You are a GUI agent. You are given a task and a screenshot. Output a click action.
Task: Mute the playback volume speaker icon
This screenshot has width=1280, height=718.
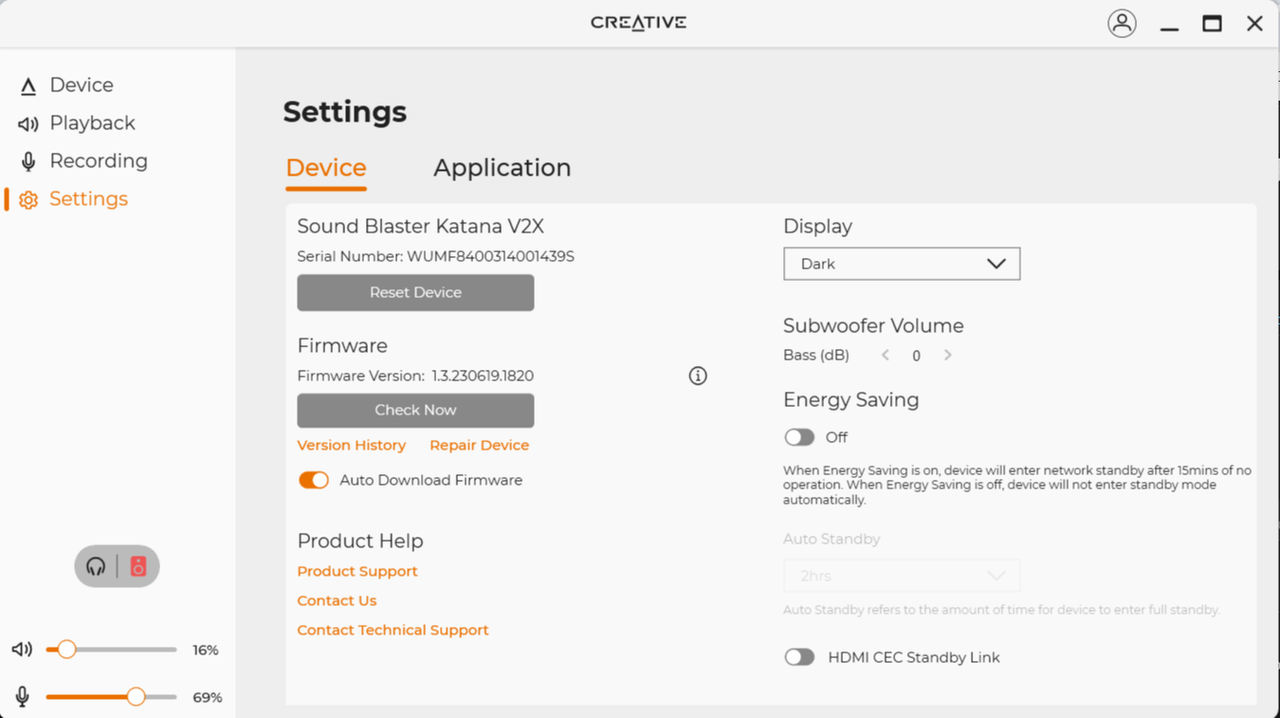pyautogui.click(x=22, y=650)
